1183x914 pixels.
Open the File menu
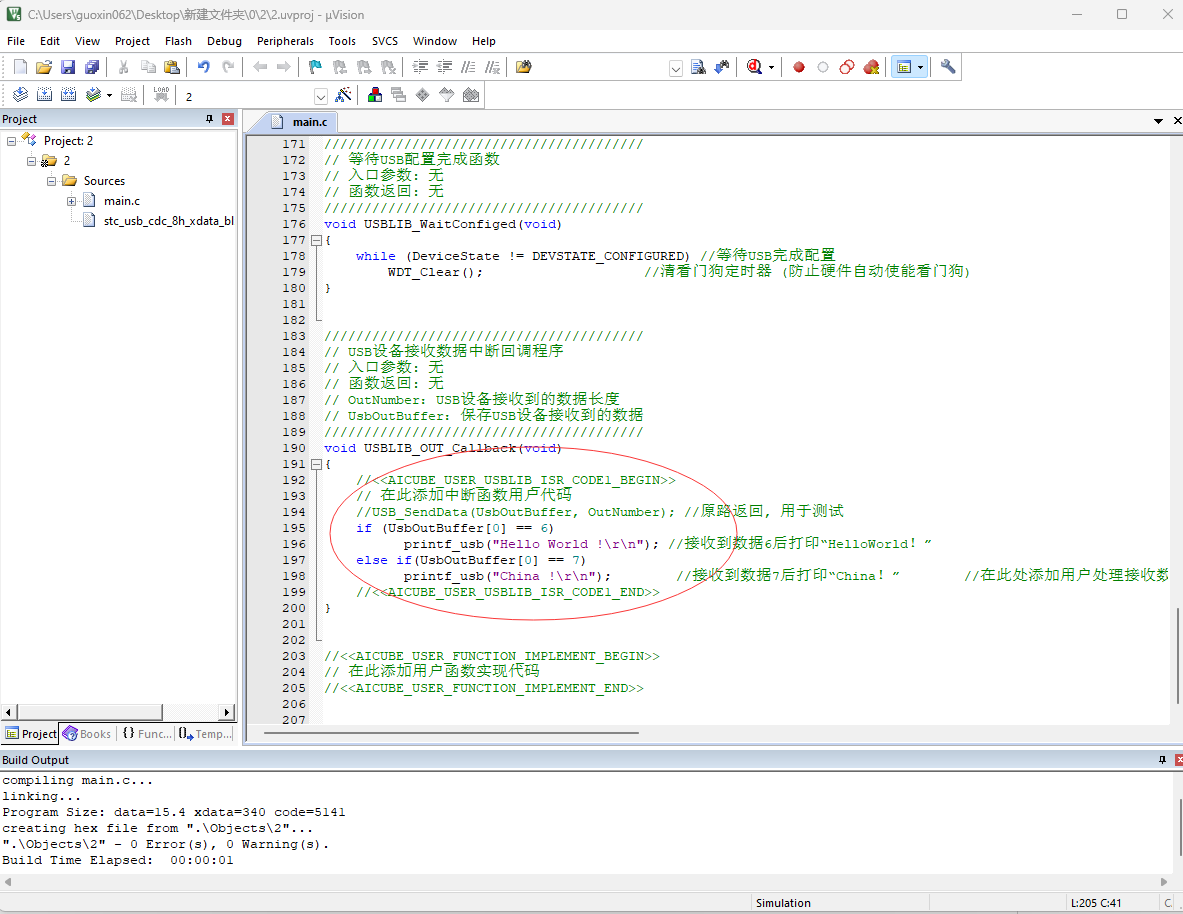tap(16, 41)
